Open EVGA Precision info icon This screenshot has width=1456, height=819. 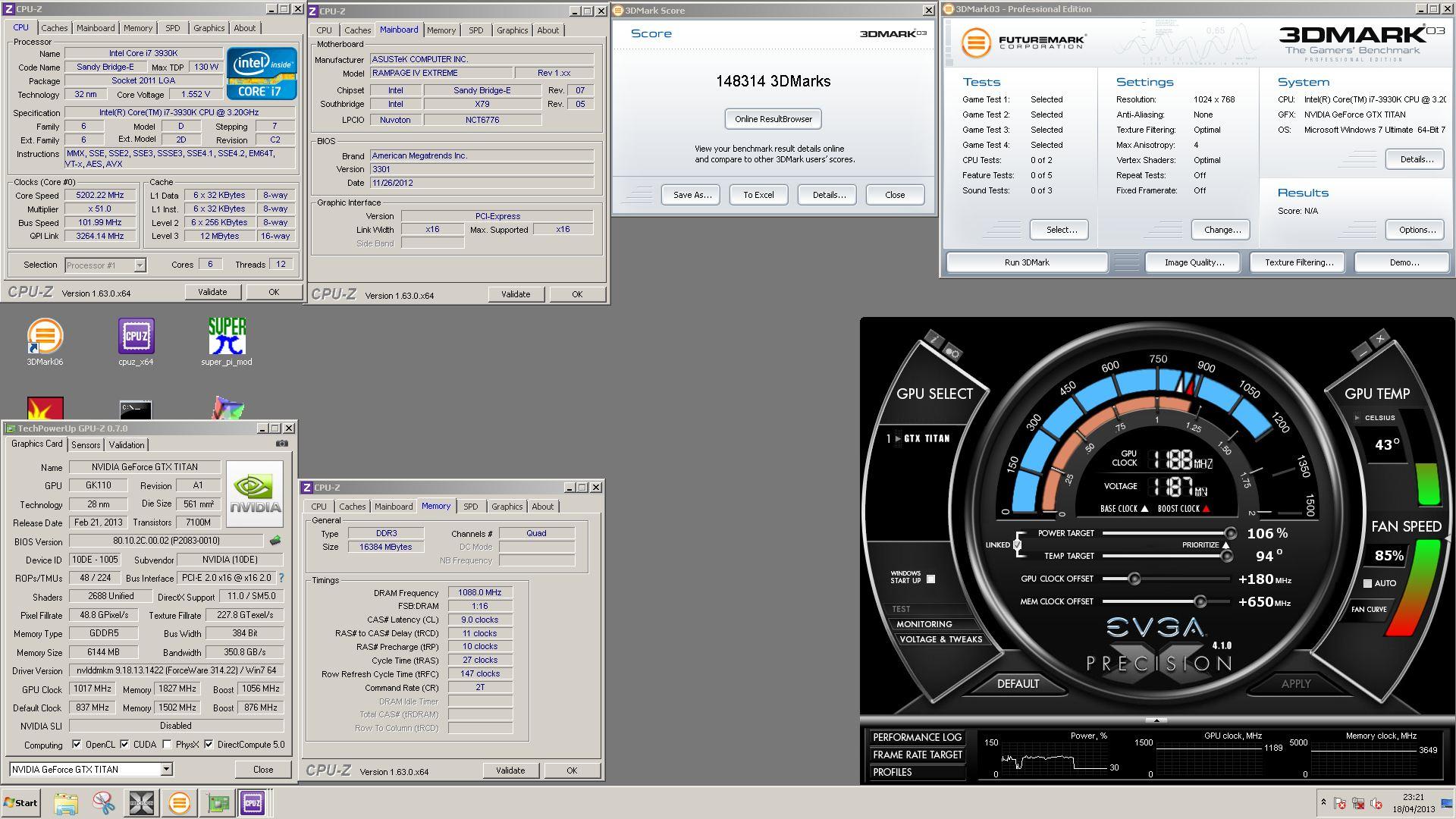pyautogui.click(x=934, y=338)
